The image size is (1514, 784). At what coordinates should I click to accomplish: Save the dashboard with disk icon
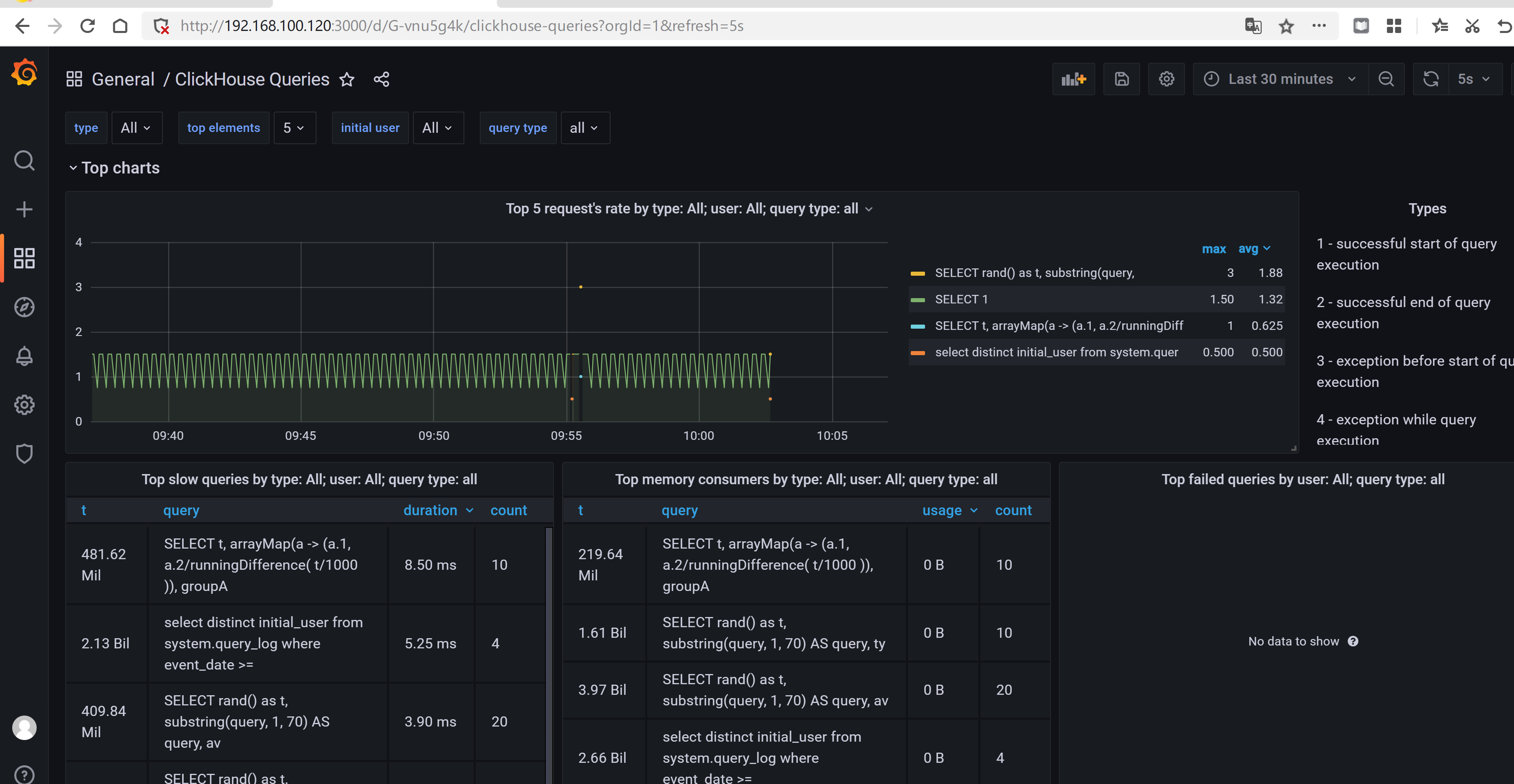pos(1121,79)
